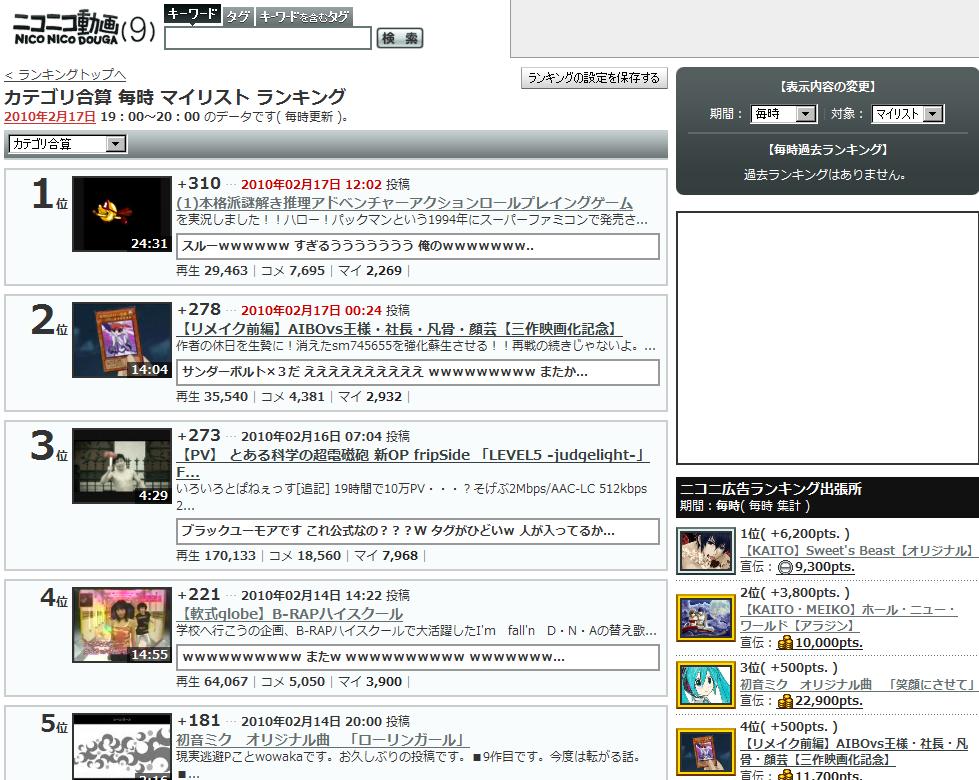
Task: Open 【KAITO・MEIKO】ホール・ニュー・ワールド link
Action: click(x=849, y=618)
